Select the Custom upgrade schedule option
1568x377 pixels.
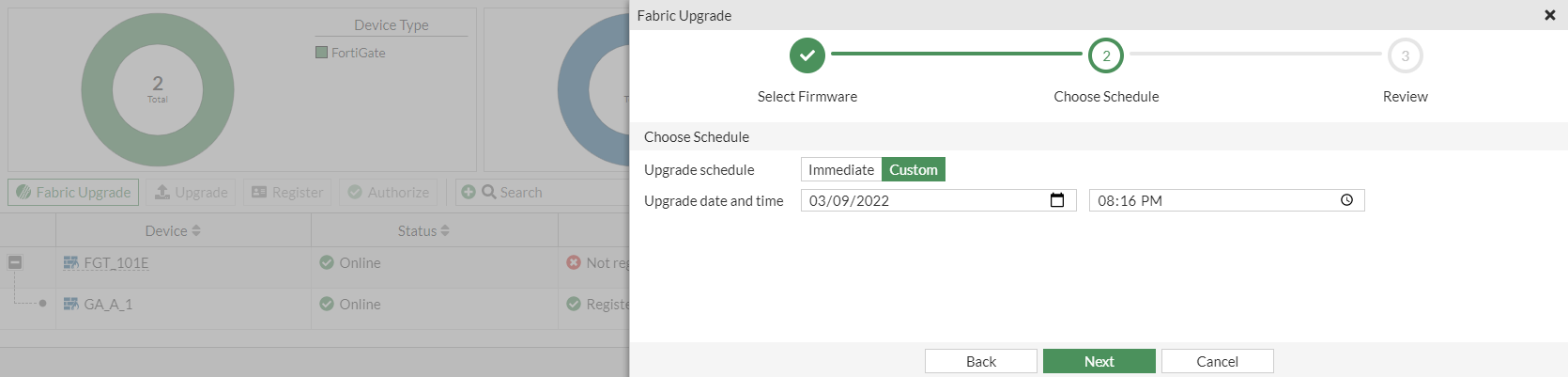pyautogui.click(x=914, y=170)
